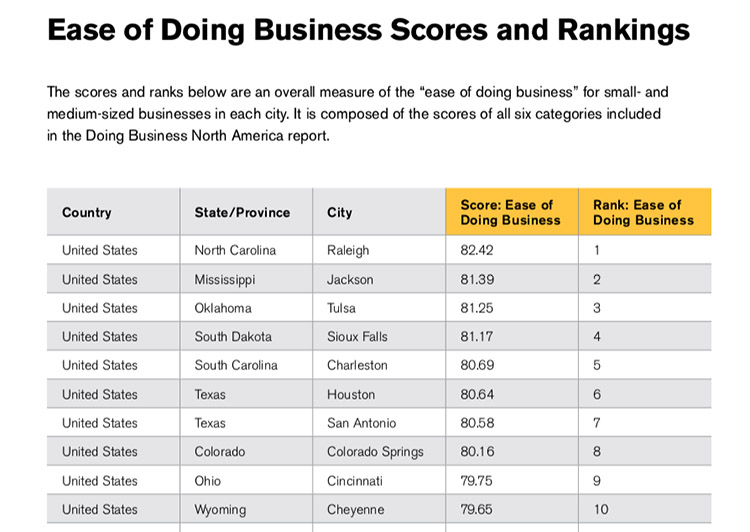Click the Tulsa city cell
This screenshot has width=750, height=532.
pos(341,308)
